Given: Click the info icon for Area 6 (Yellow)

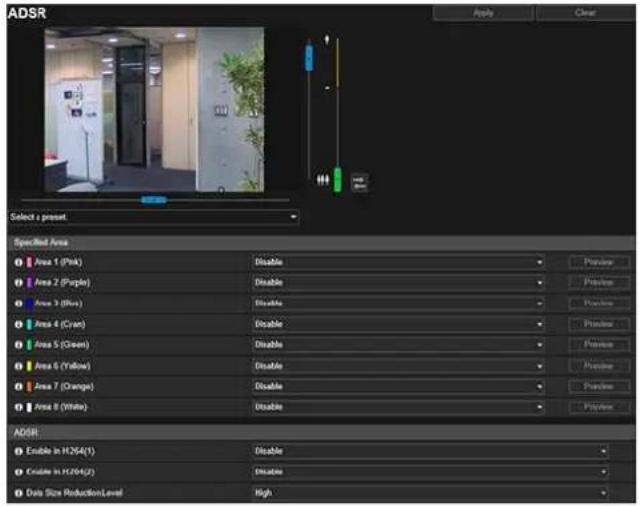Looking at the screenshot, I should point(19,366).
